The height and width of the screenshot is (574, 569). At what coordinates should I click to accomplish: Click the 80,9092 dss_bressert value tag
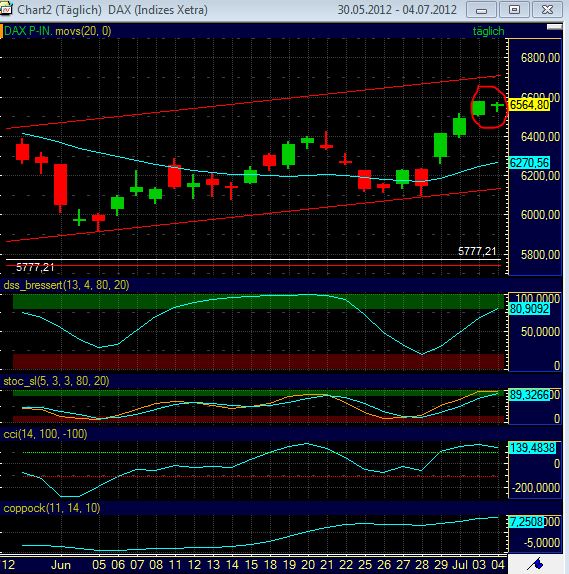529,309
